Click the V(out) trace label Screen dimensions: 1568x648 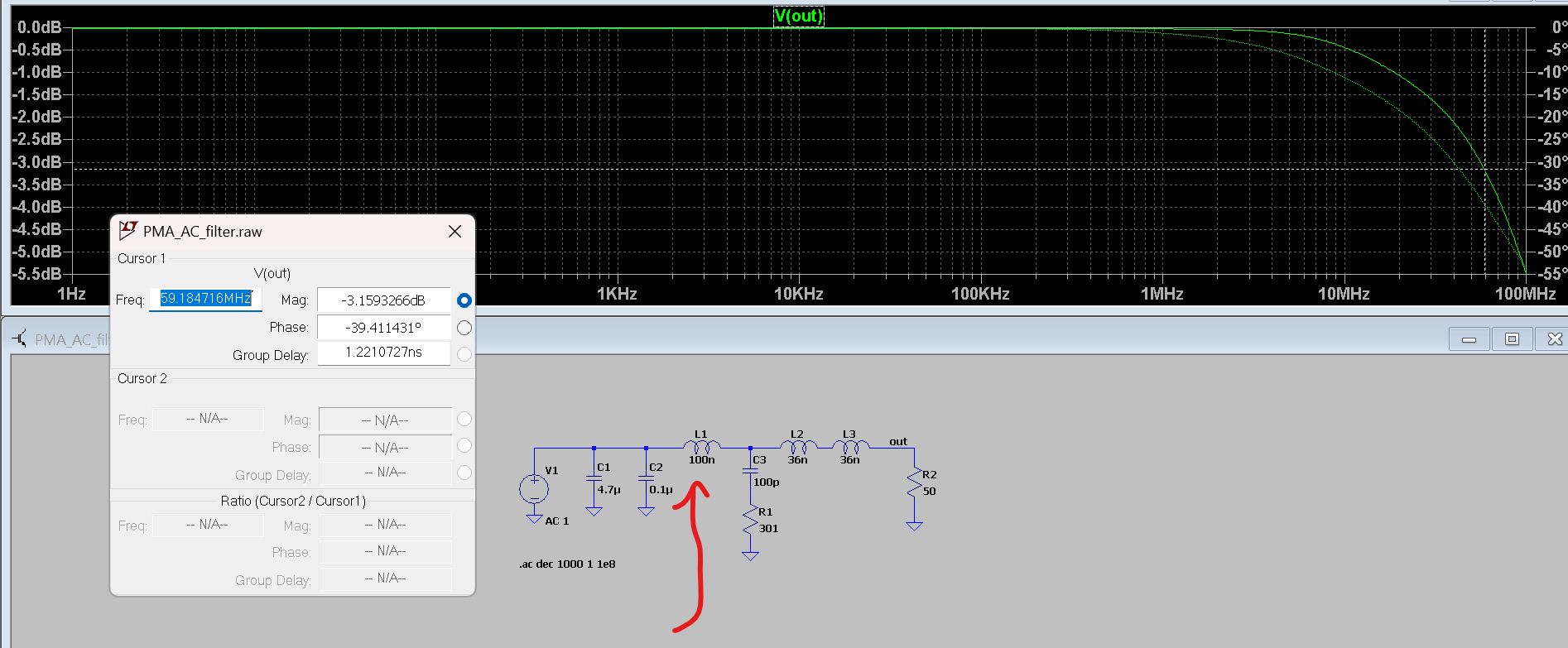[798, 16]
